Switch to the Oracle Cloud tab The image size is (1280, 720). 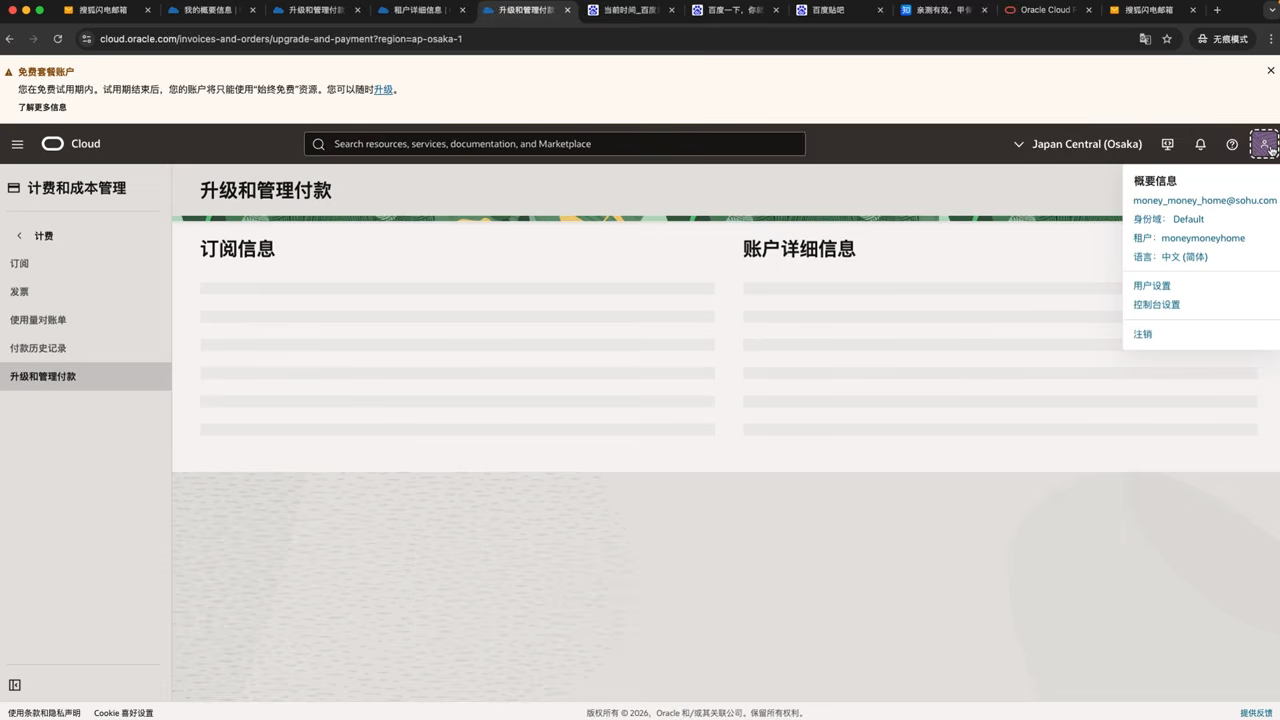click(x=1042, y=10)
